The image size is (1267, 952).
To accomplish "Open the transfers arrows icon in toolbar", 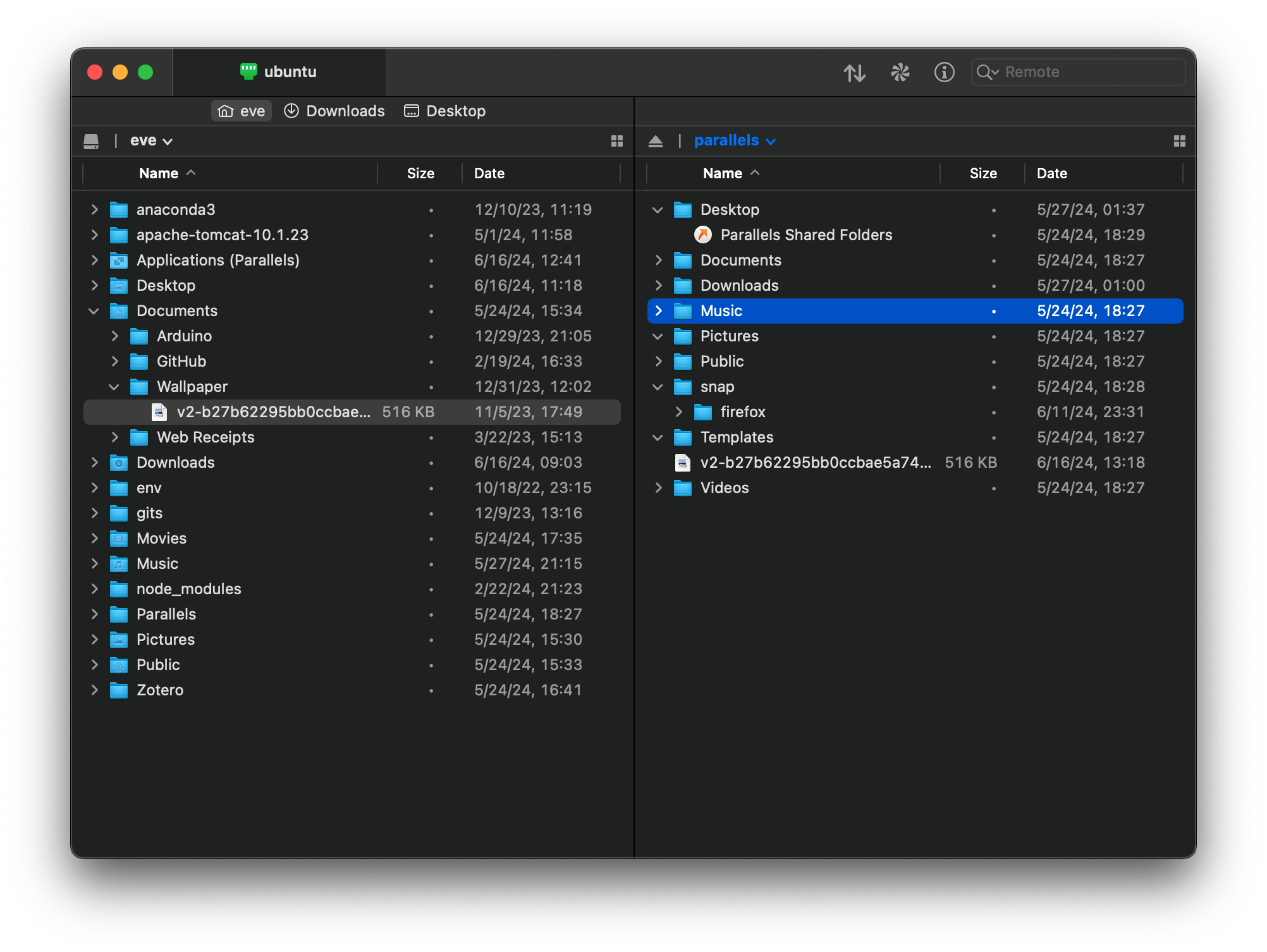I will [x=854, y=73].
